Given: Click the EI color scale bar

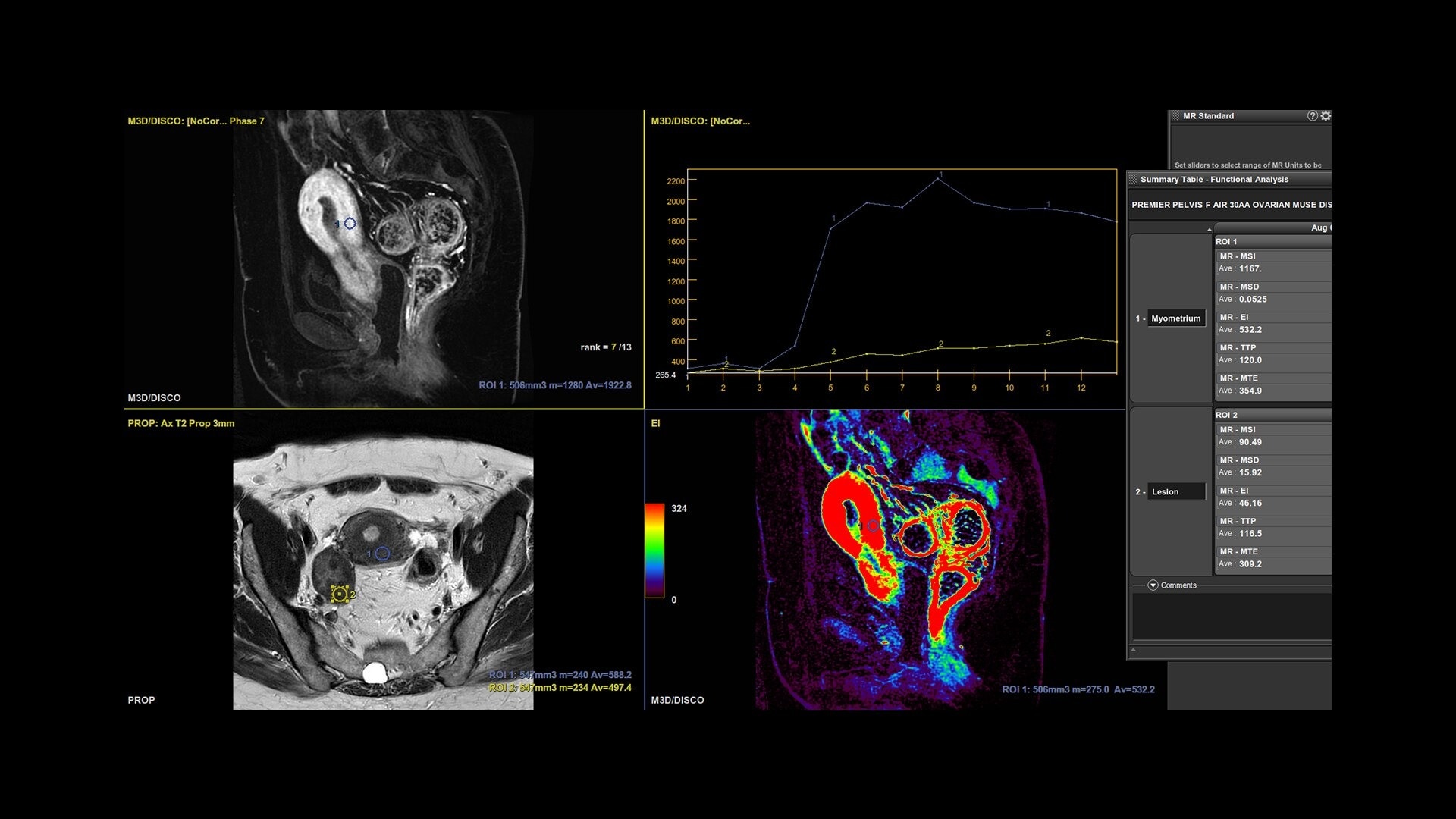Looking at the screenshot, I should tap(654, 551).
